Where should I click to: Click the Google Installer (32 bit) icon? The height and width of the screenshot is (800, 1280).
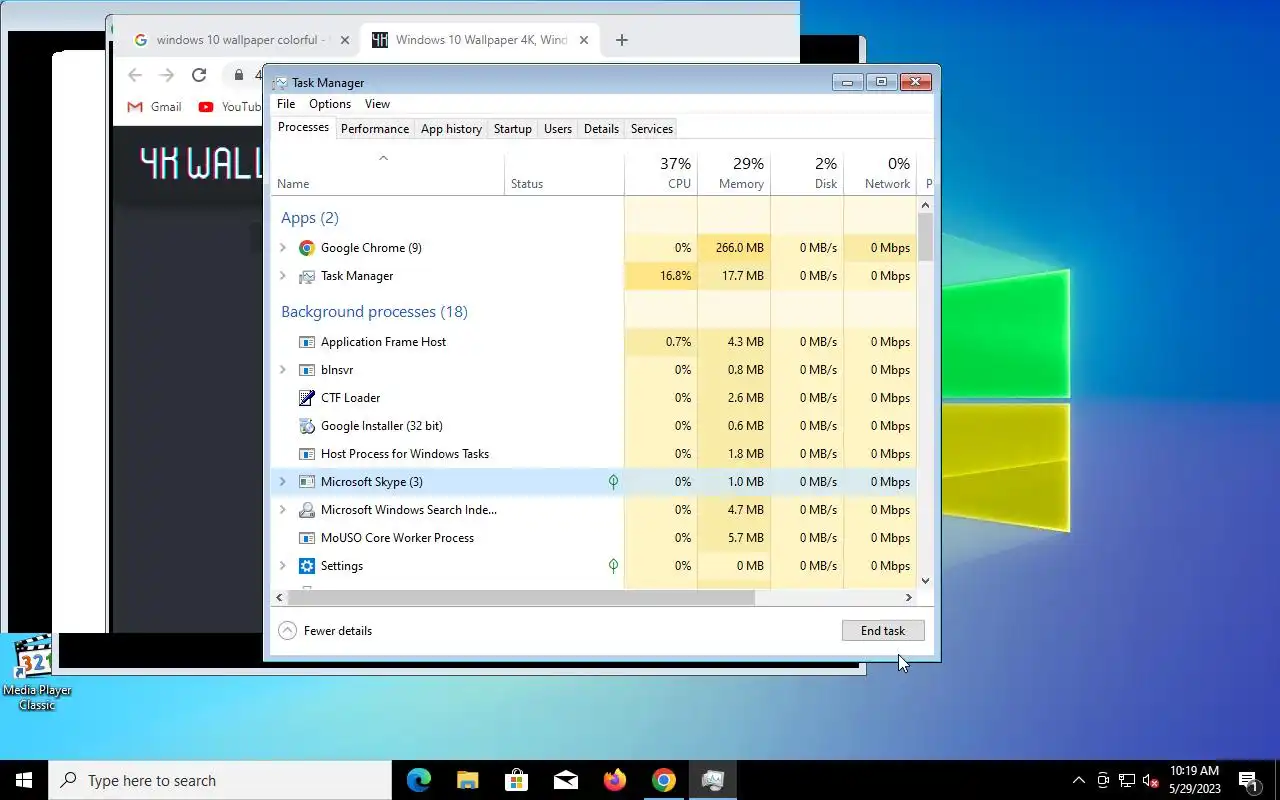[x=307, y=426]
